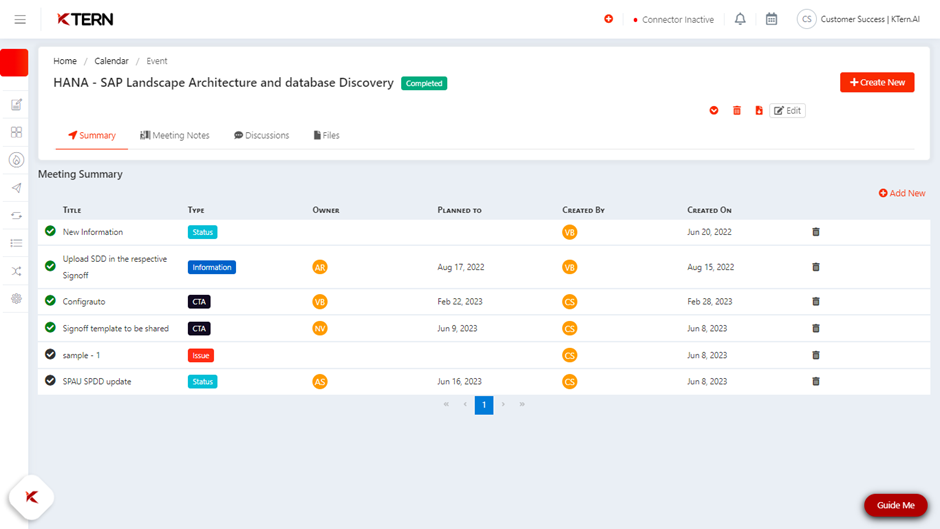This screenshot has height=529, width=940.
Task: Open the notifications bell
Action: (x=740, y=19)
